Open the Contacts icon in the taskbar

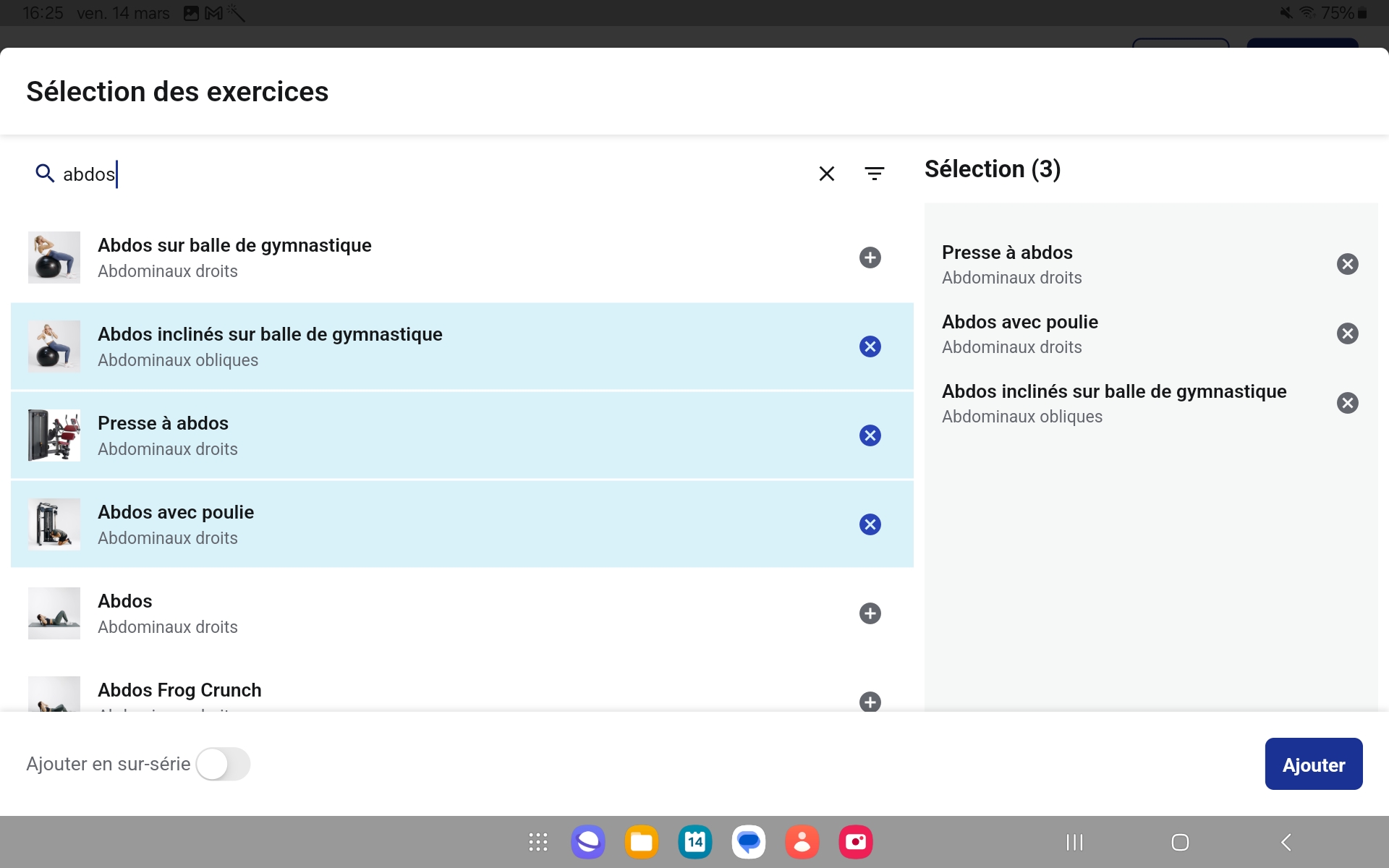[x=802, y=842]
